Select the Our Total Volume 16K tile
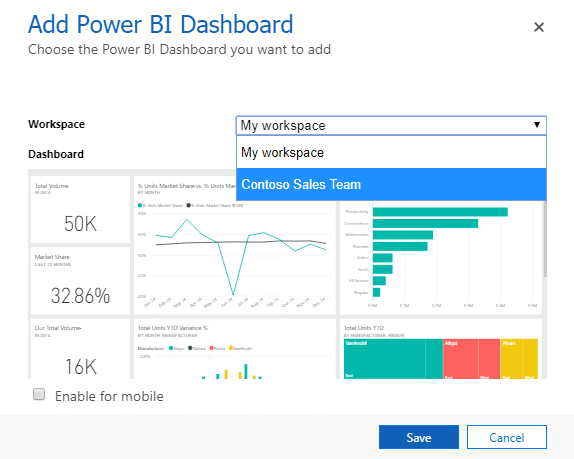This screenshot has height=459, width=574. [x=81, y=349]
